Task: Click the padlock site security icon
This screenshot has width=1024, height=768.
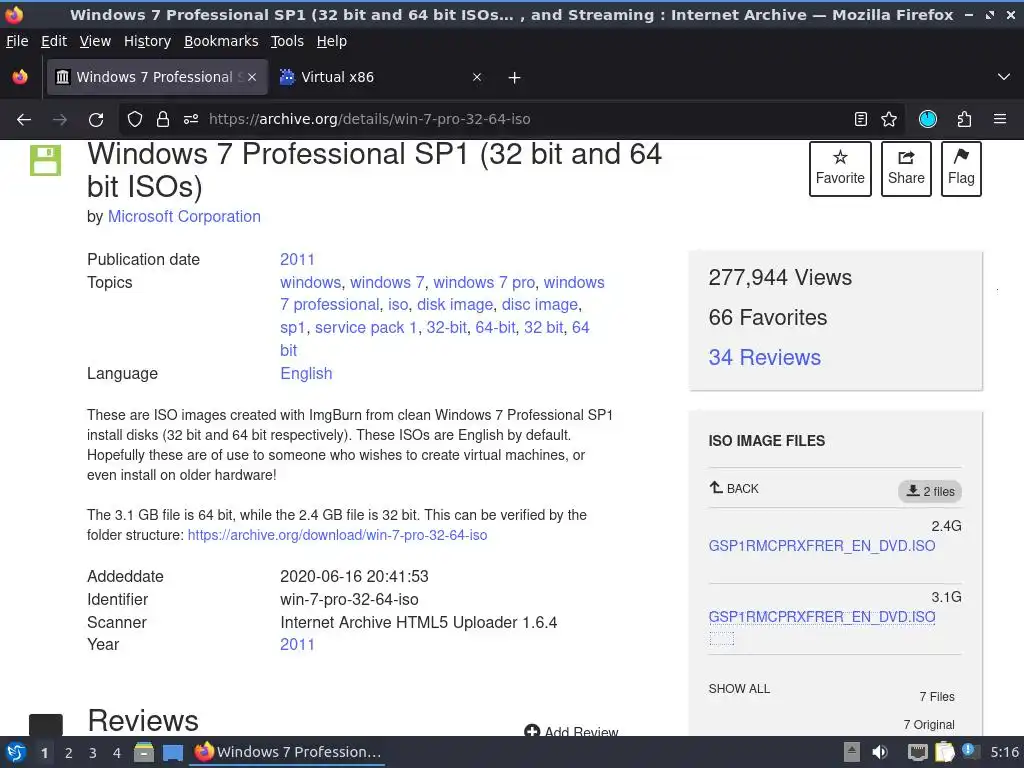Action: click(163, 120)
